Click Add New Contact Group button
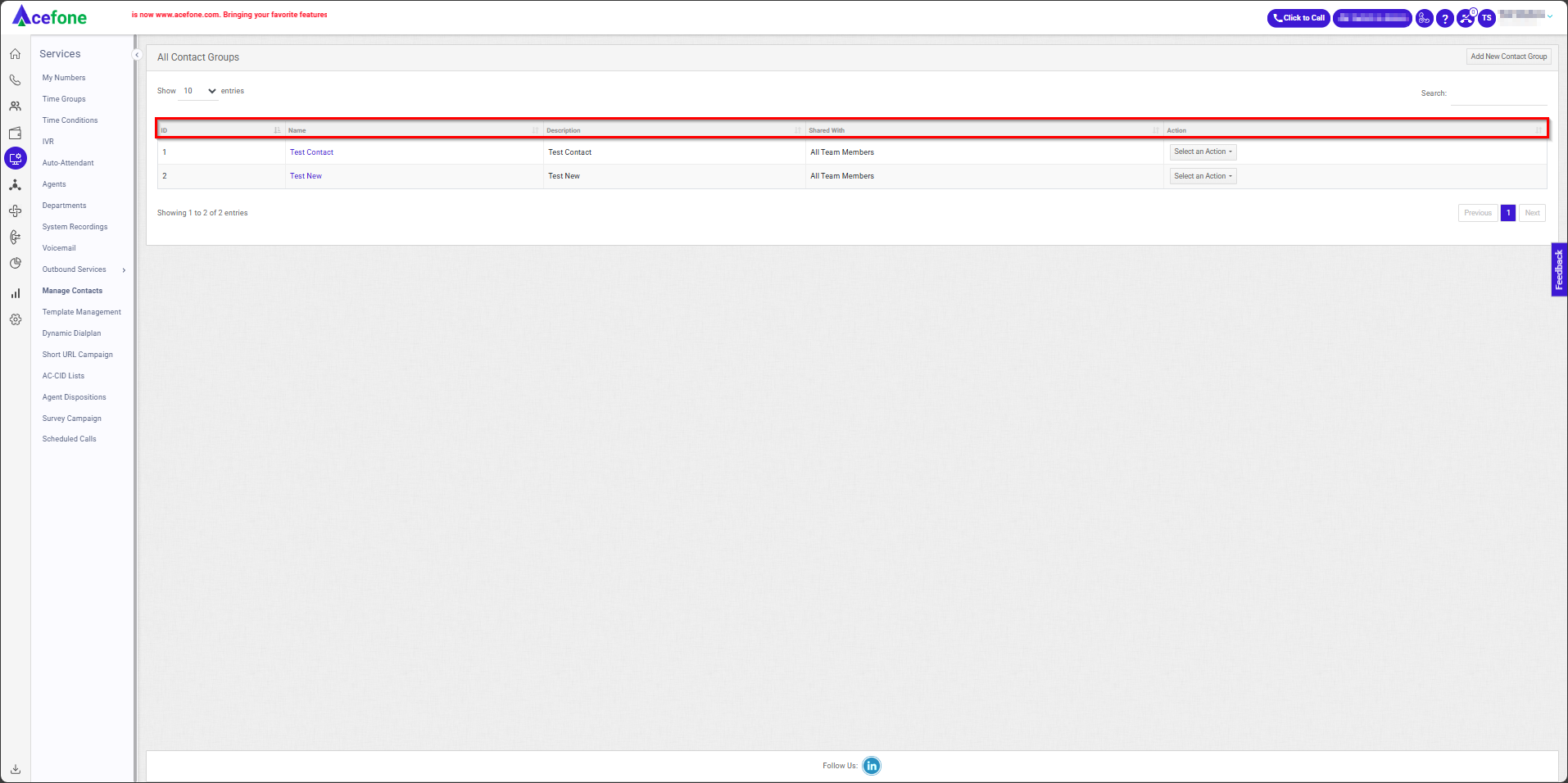 tap(1508, 57)
